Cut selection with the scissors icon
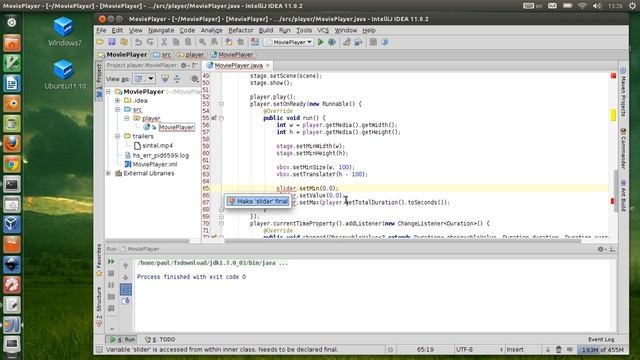Screen dimensions: 640x360 pos(164,42)
